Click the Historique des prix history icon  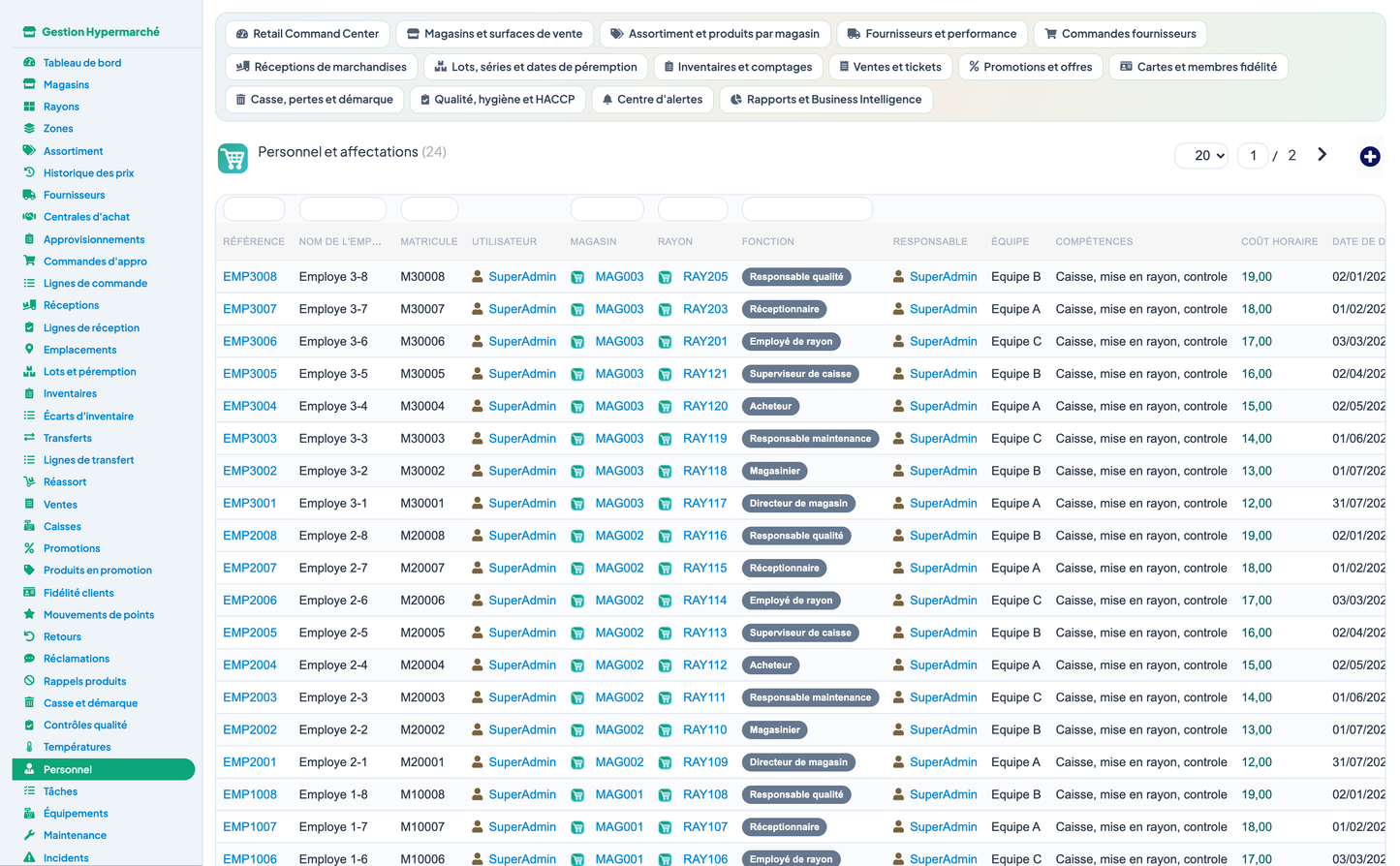pos(29,172)
